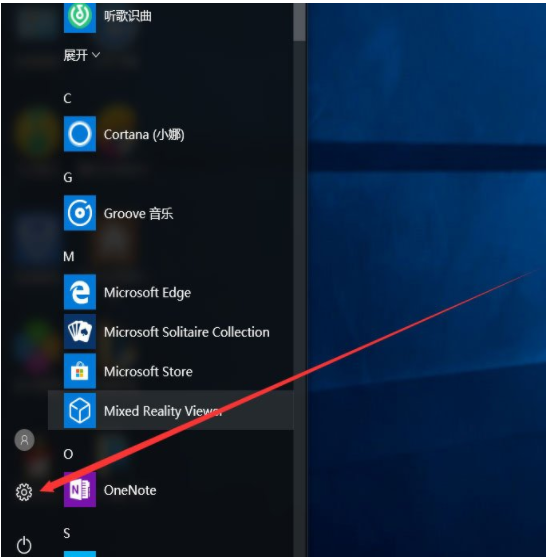Click the OneNote text label
This screenshot has height=557, width=546.
pyautogui.click(x=130, y=490)
